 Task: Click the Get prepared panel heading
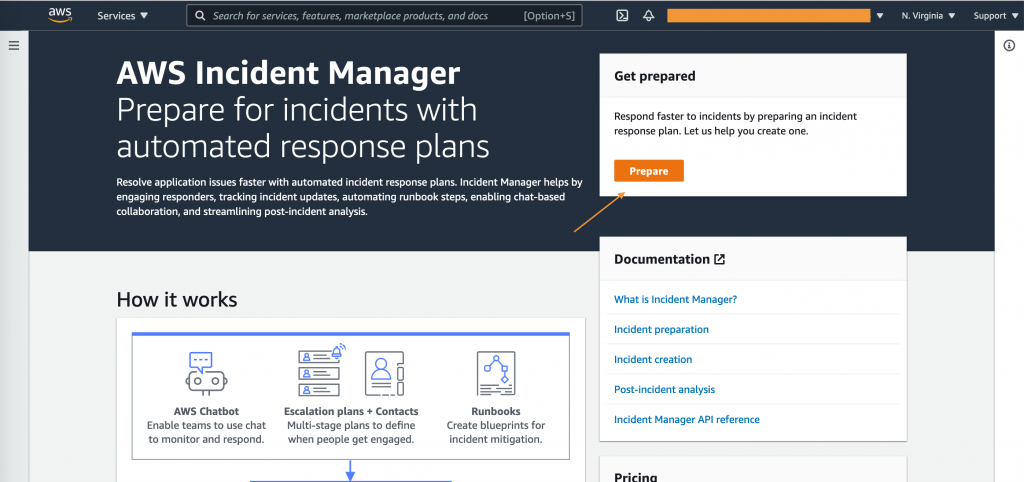click(x=654, y=76)
